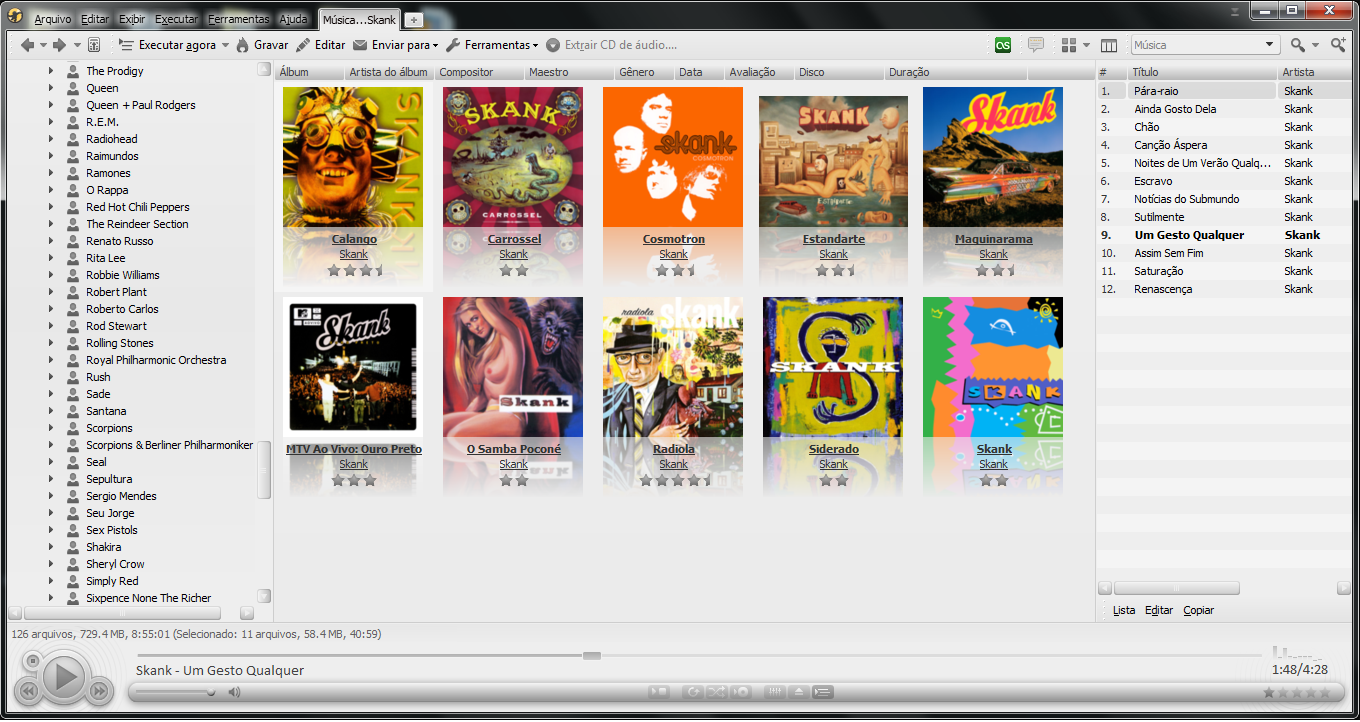
Task: Toggle repeat playback mode
Action: [x=692, y=692]
